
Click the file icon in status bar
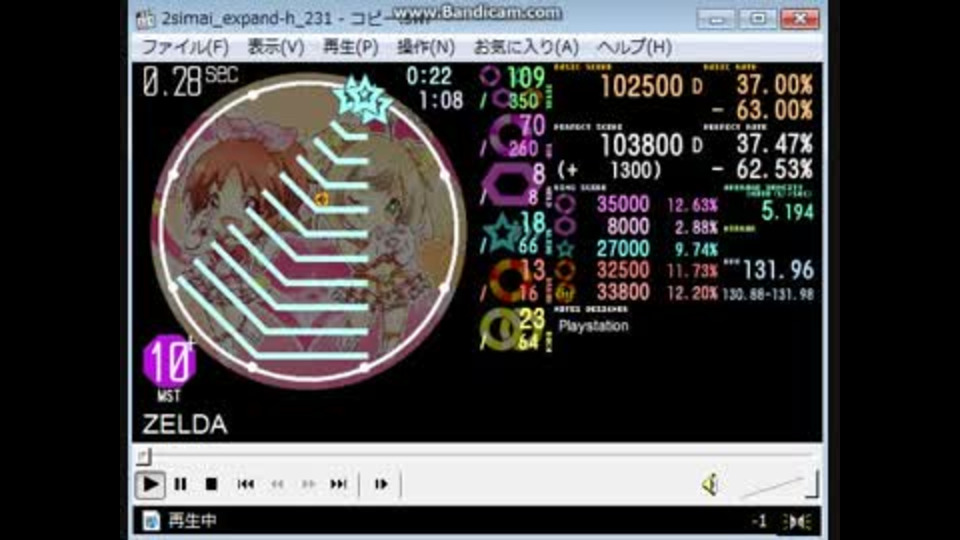[x=151, y=521]
